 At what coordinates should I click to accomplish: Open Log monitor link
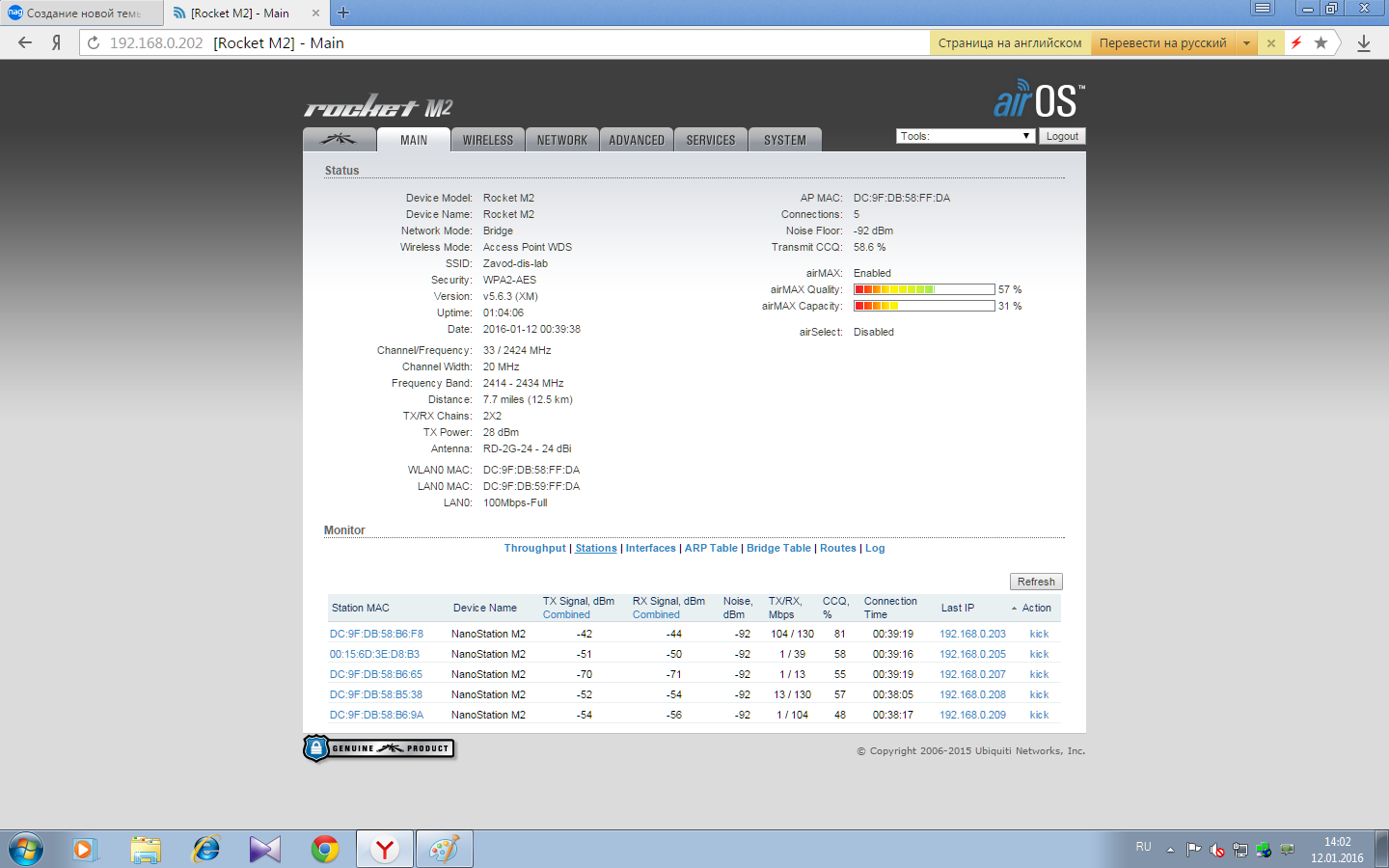[x=875, y=548]
